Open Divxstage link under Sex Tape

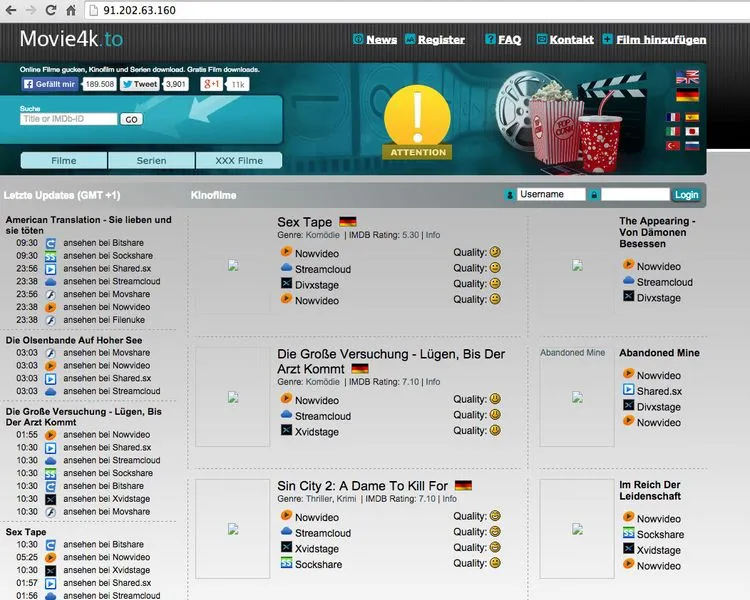coord(317,285)
